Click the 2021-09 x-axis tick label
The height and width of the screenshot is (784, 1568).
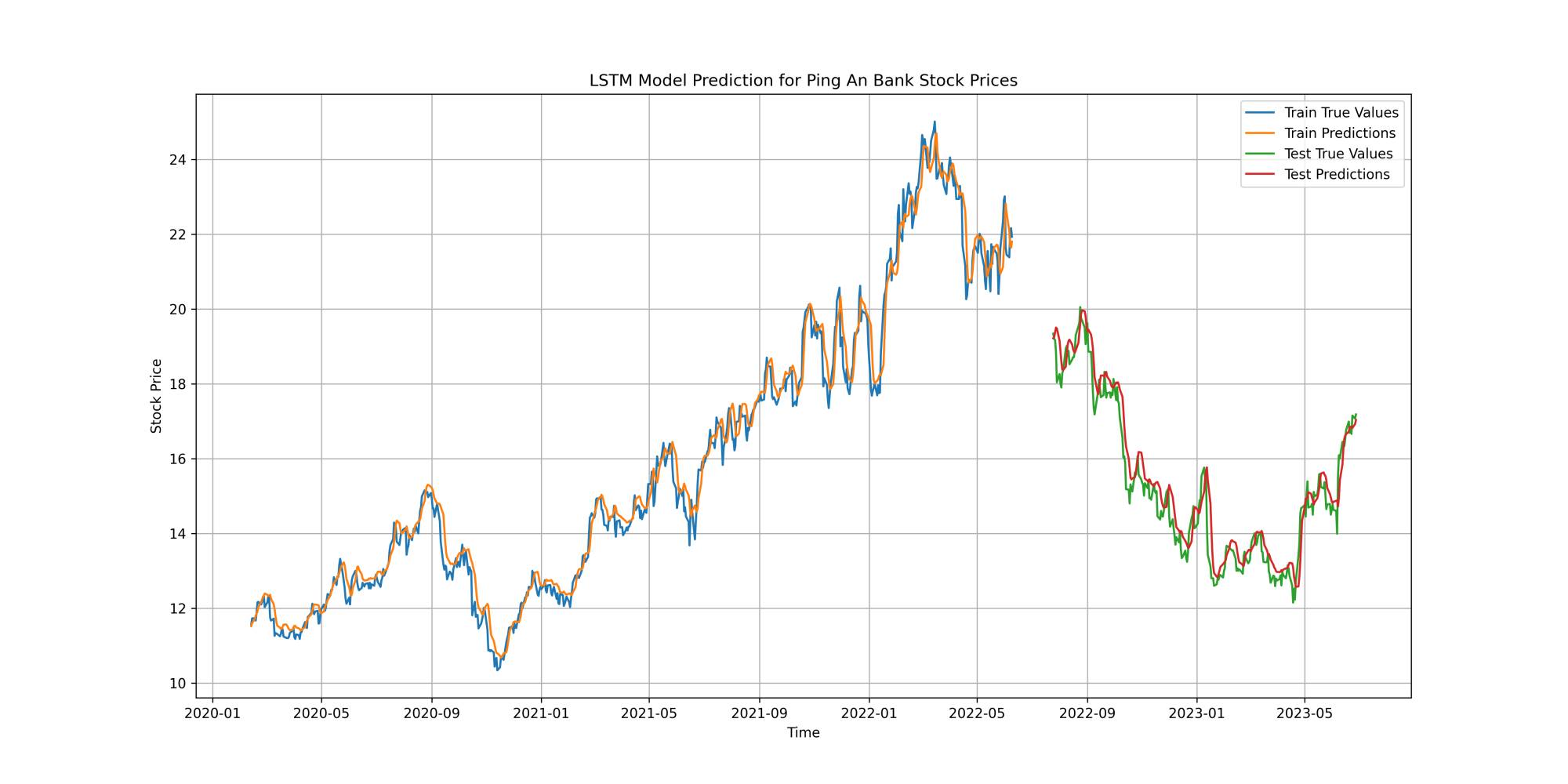(759, 713)
